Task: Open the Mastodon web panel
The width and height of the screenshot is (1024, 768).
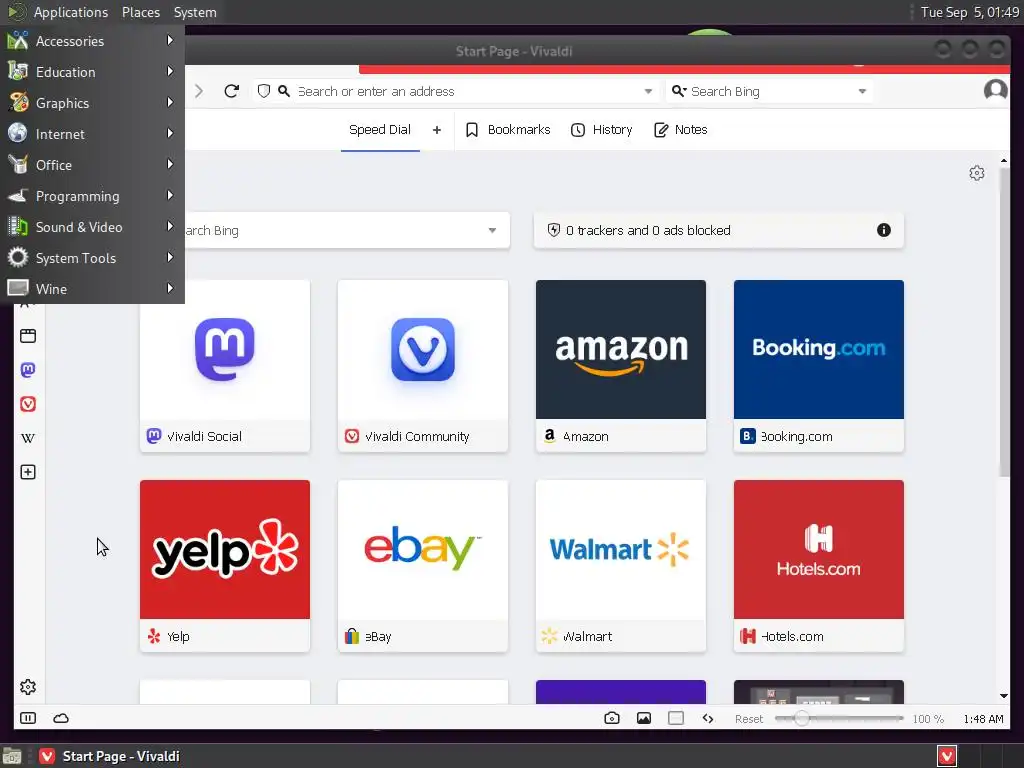Action: (28, 370)
